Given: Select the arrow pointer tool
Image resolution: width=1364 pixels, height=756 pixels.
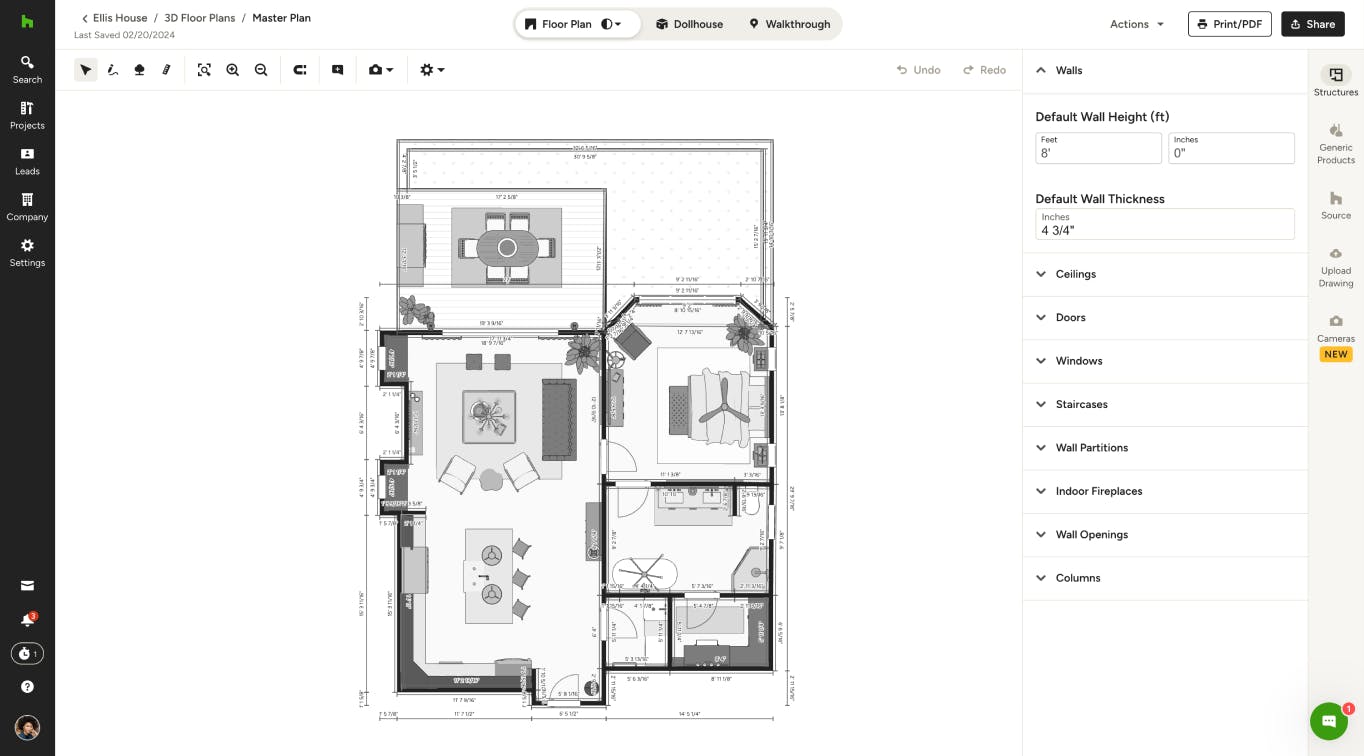Looking at the screenshot, I should (x=86, y=70).
